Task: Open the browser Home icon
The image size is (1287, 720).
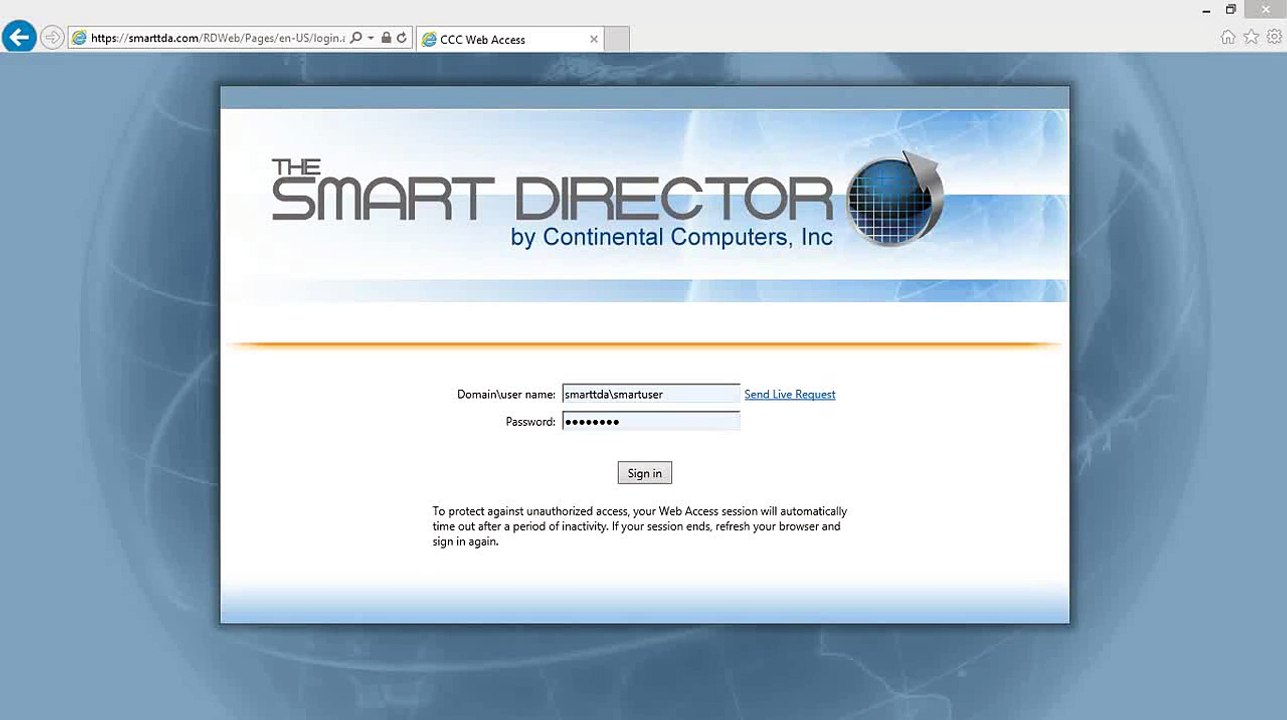Action: coord(1228,37)
